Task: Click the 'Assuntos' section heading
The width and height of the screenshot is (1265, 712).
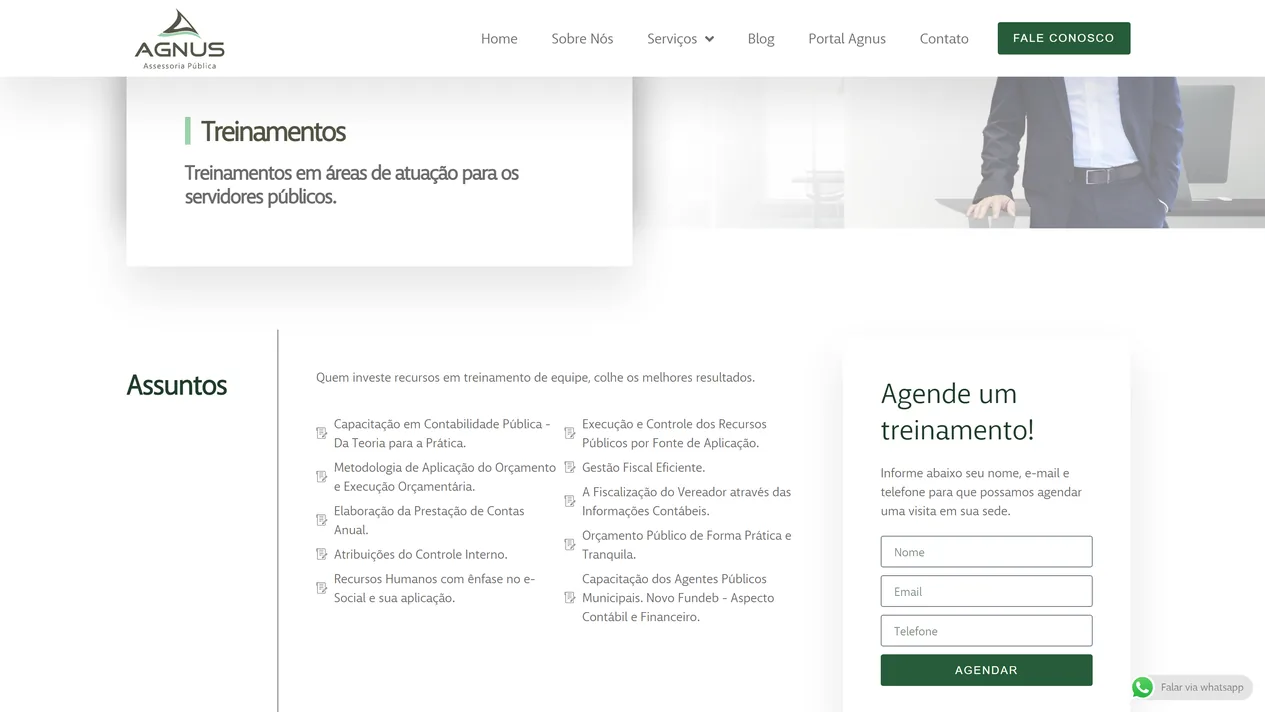Action: point(177,385)
